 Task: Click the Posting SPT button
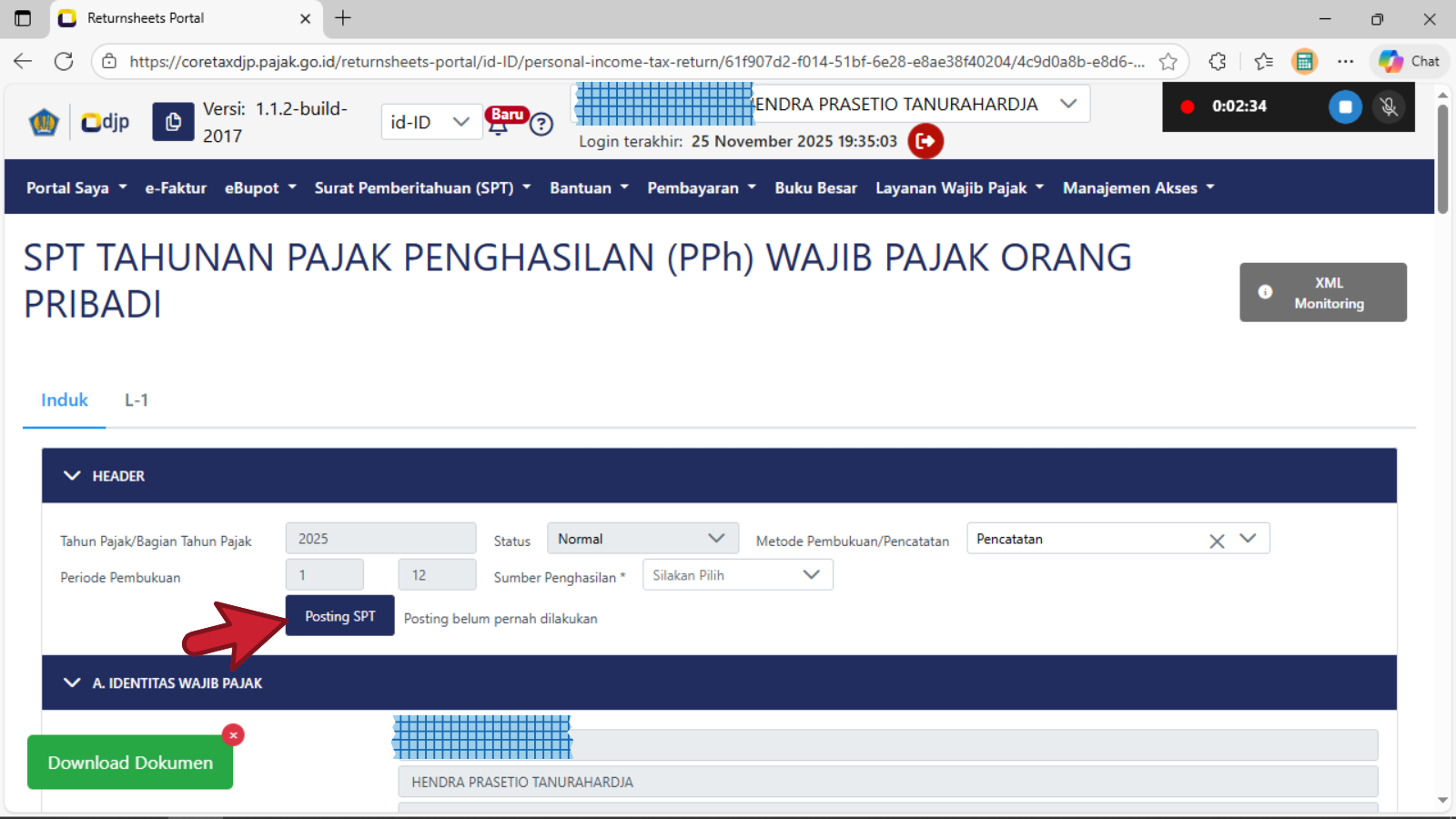click(x=339, y=616)
